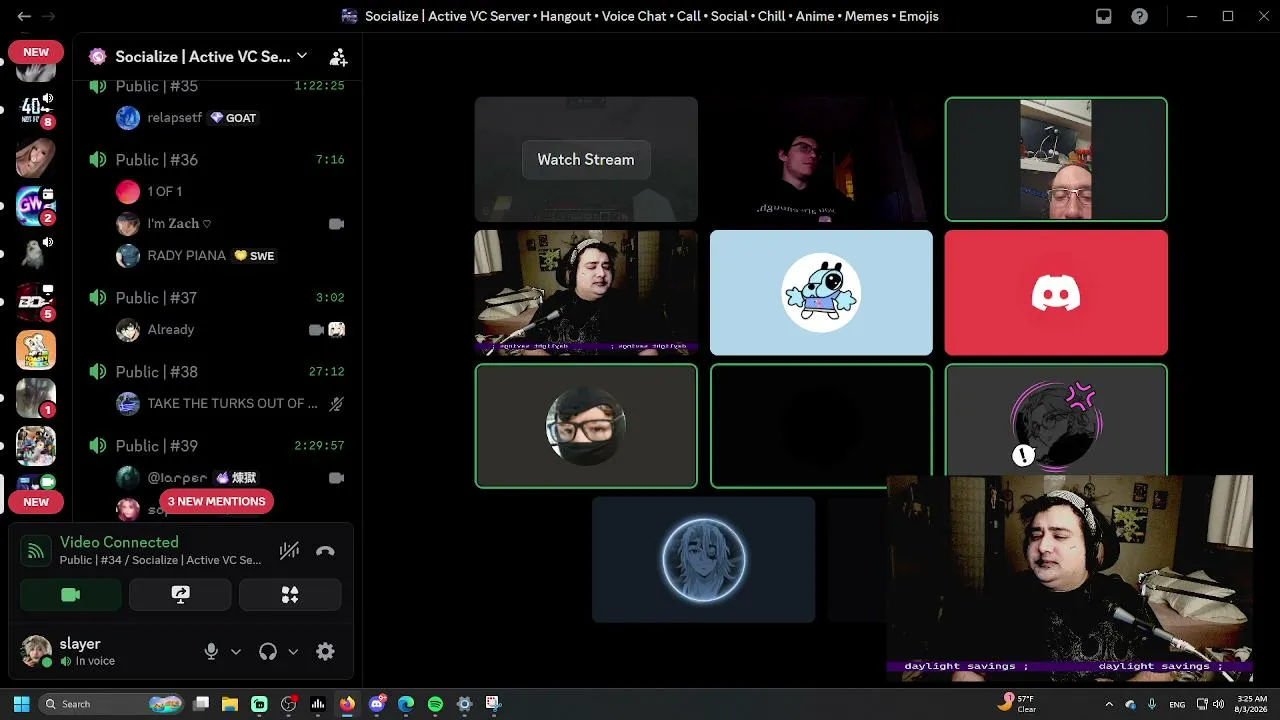Expand microphone input options arrow
The height and width of the screenshot is (720, 1280).
(x=236, y=652)
